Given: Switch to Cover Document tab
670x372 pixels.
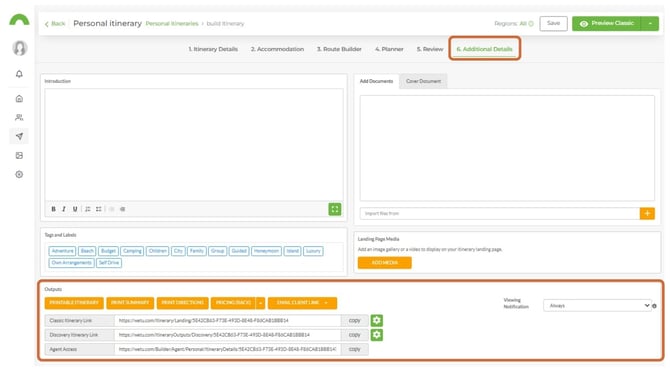Looking at the screenshot, I should pos(423,81).
